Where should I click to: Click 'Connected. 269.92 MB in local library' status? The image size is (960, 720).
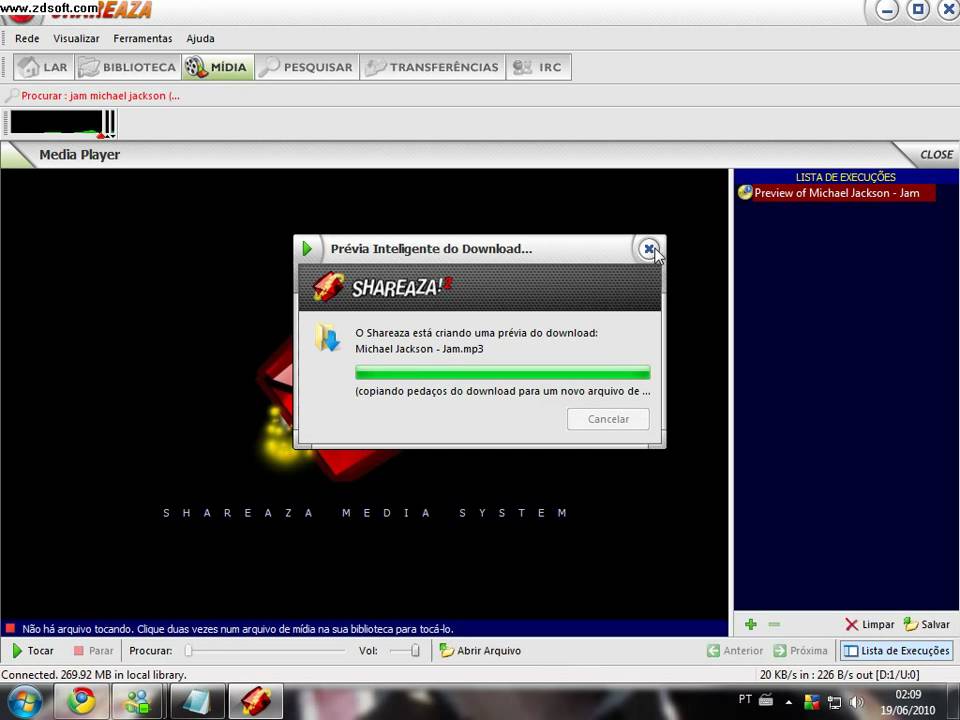tap(94, 675)
